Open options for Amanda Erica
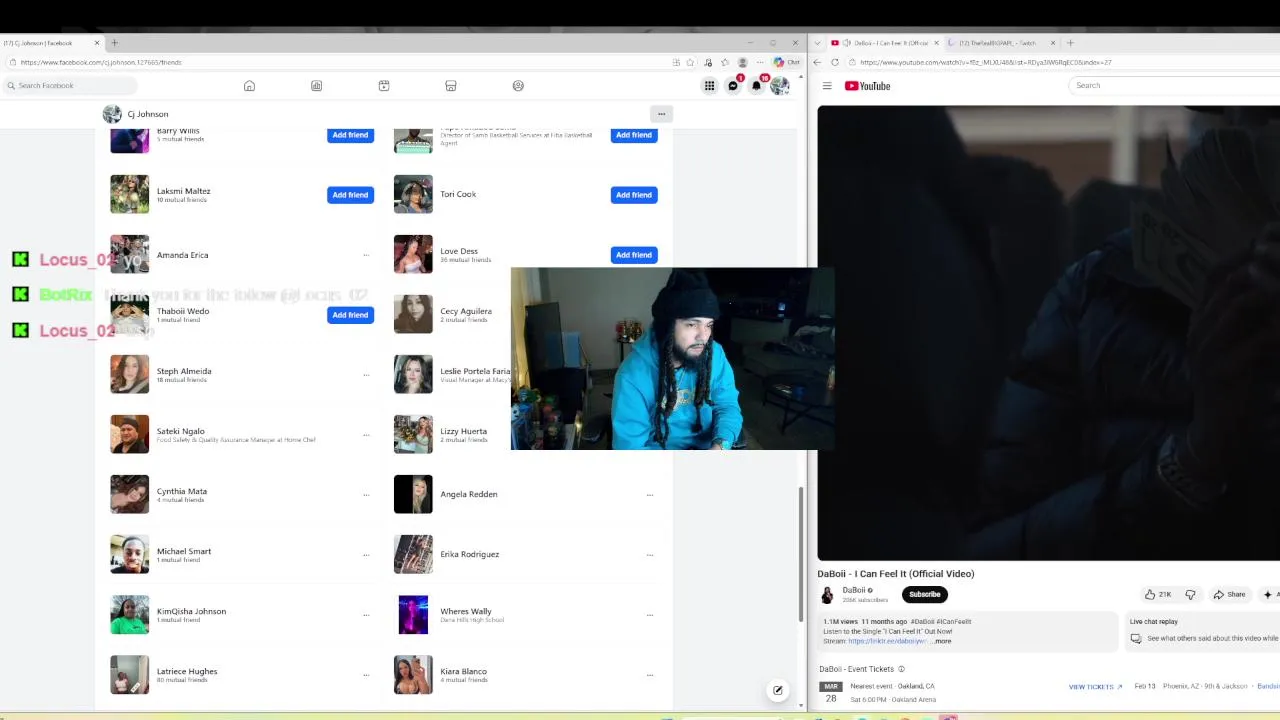Screen dimensions: 1280x720 coord(366,255)
